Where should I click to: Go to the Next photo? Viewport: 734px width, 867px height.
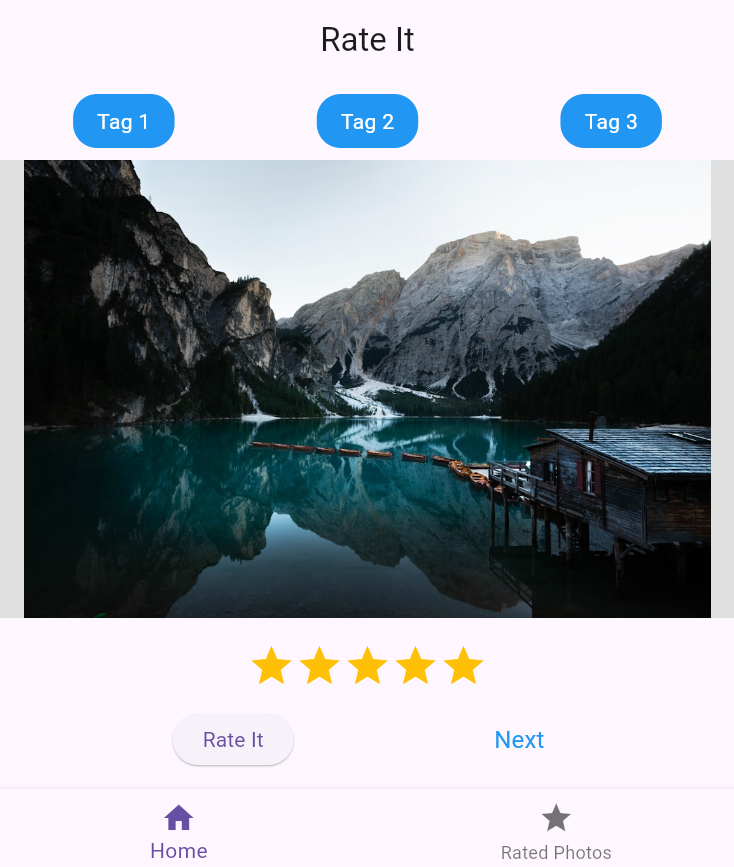pyautogui.click(x=519, y=740)
